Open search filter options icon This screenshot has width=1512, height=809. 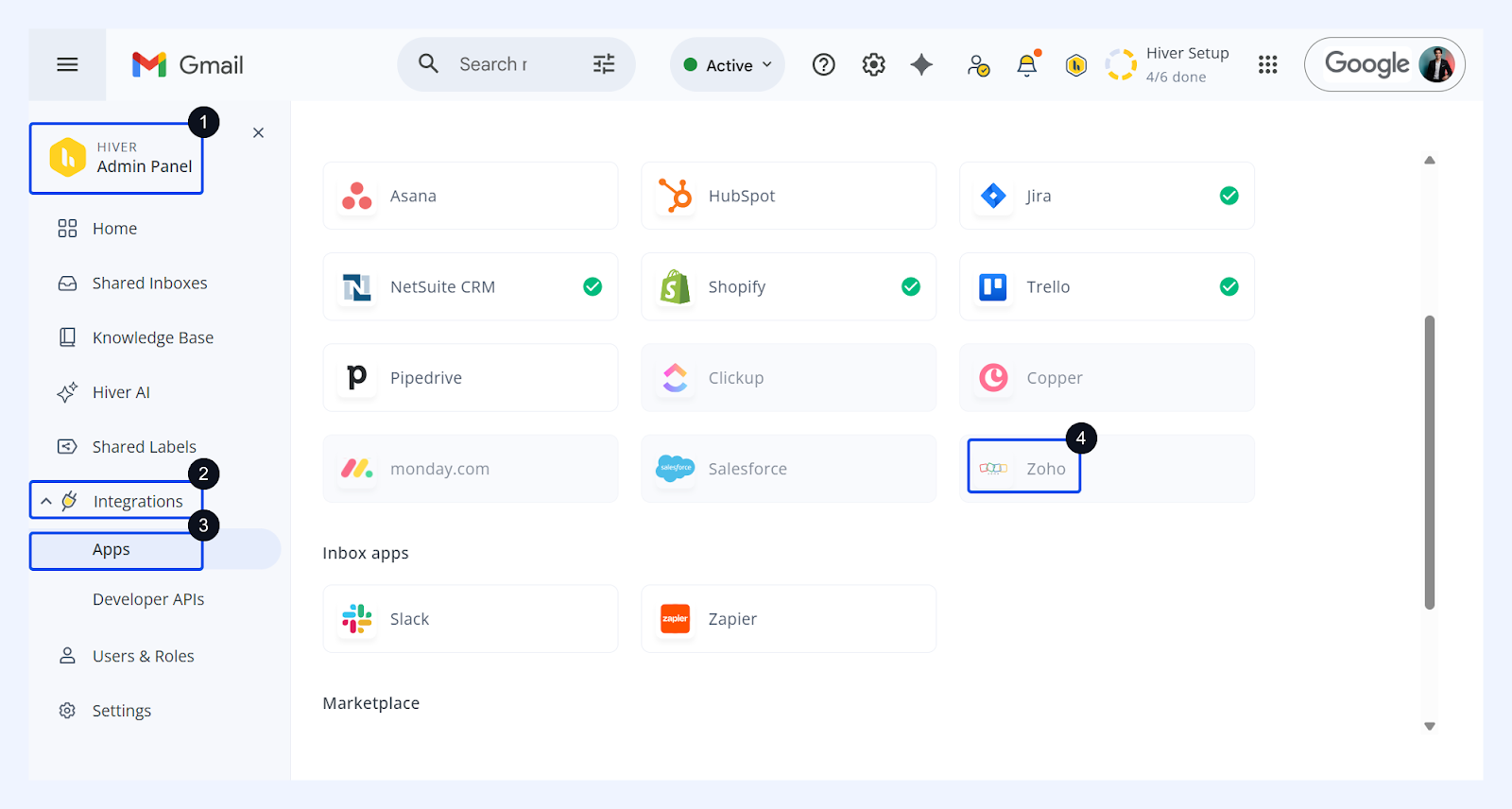click(x=604, y=64)
